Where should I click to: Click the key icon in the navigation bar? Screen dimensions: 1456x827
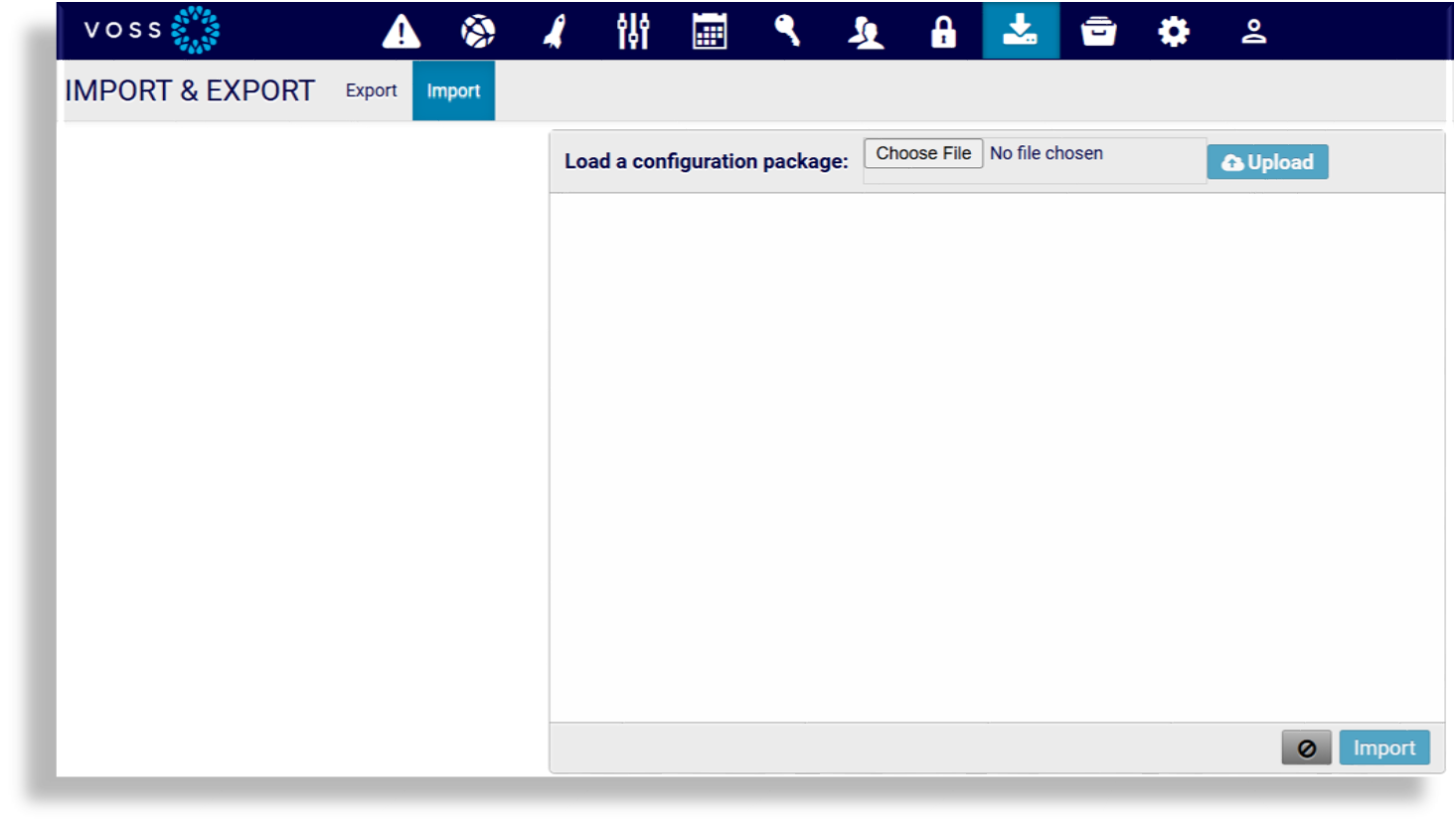[x=787, y=32]
